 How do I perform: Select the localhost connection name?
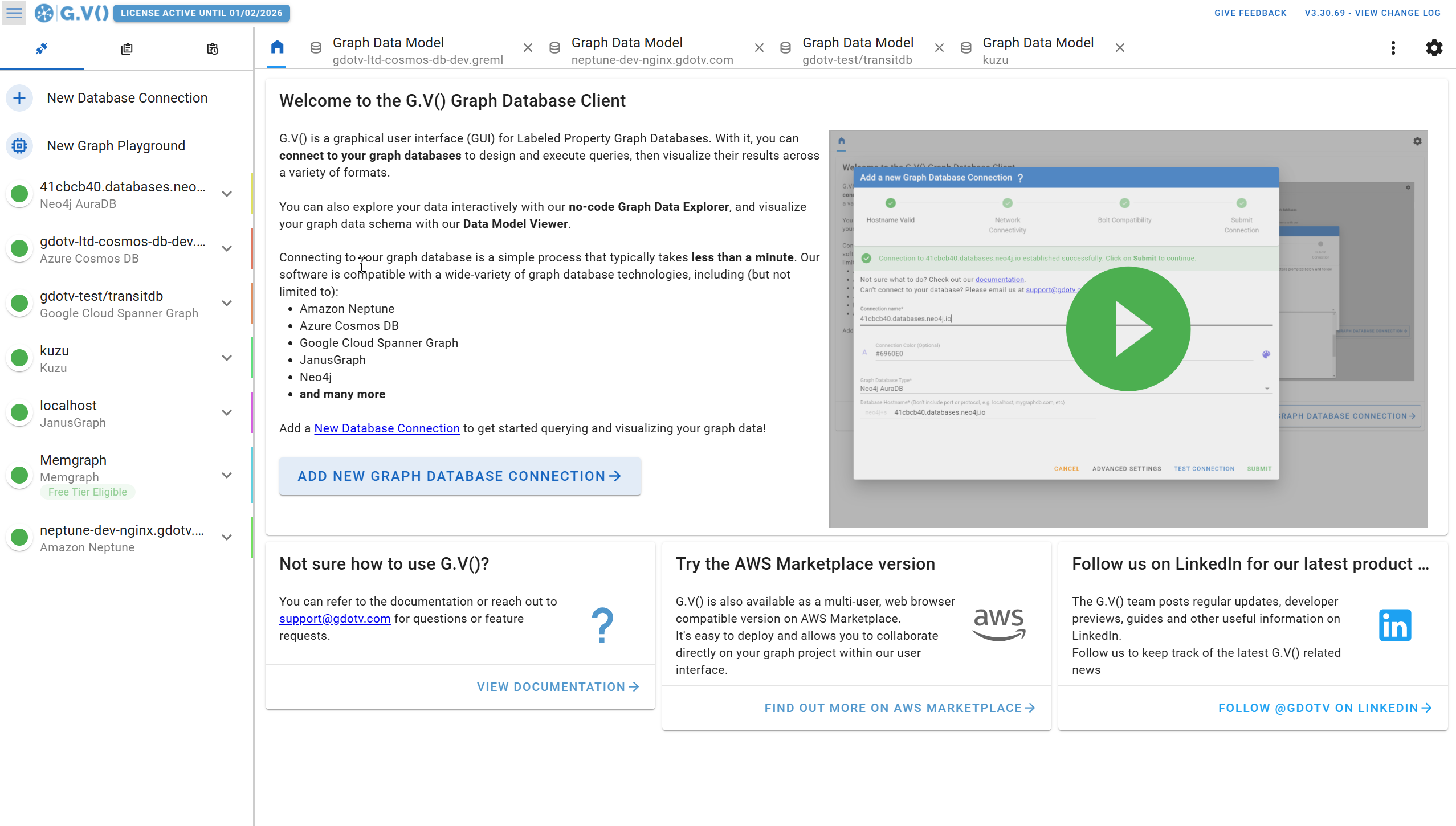pos(68,406)
